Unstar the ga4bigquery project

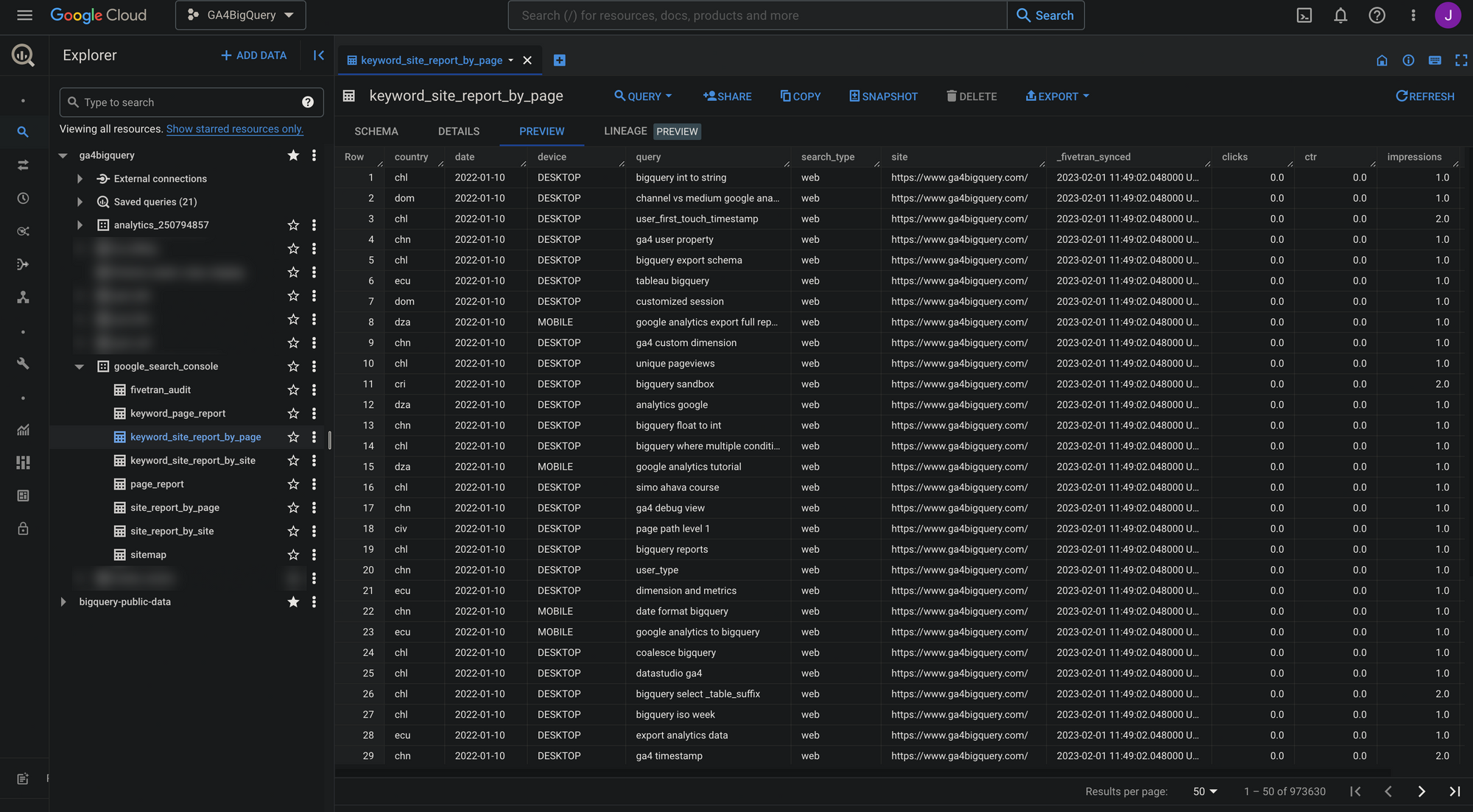pos(293,155)
